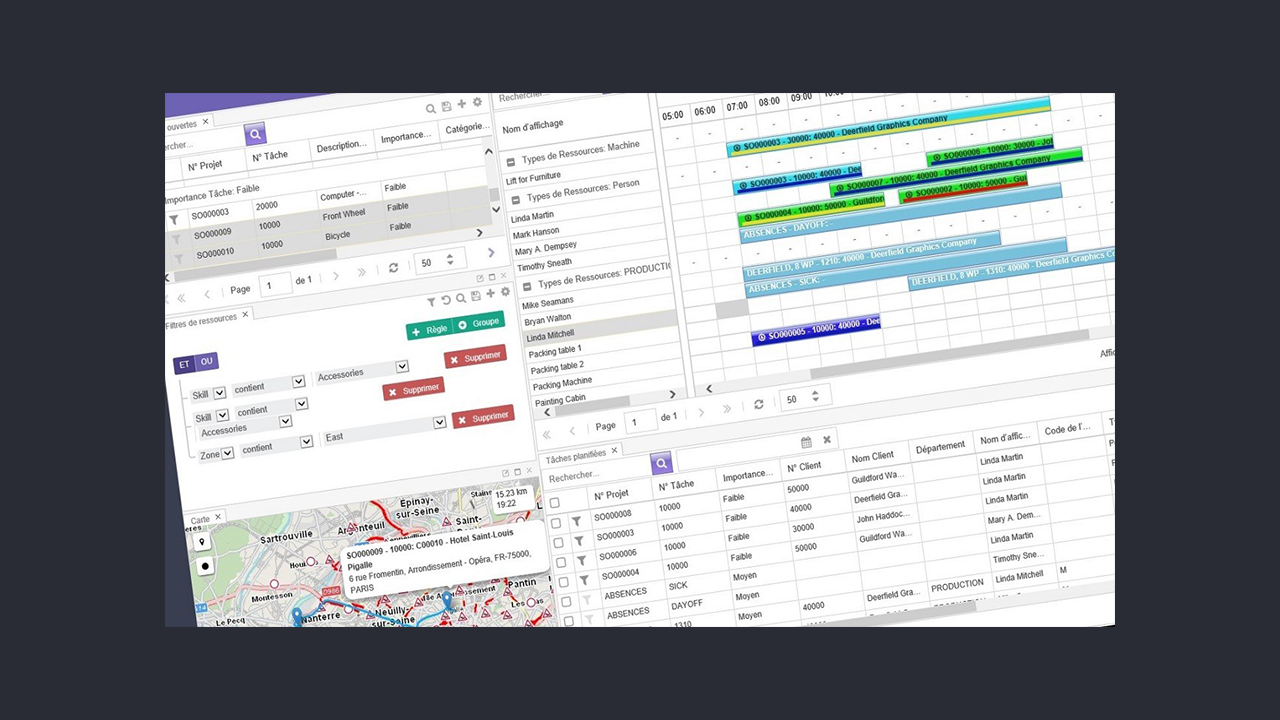Screen dimensions: 1280x720
Task: Click the plus icon in resource filters toolbar
Action: [490, 293]
